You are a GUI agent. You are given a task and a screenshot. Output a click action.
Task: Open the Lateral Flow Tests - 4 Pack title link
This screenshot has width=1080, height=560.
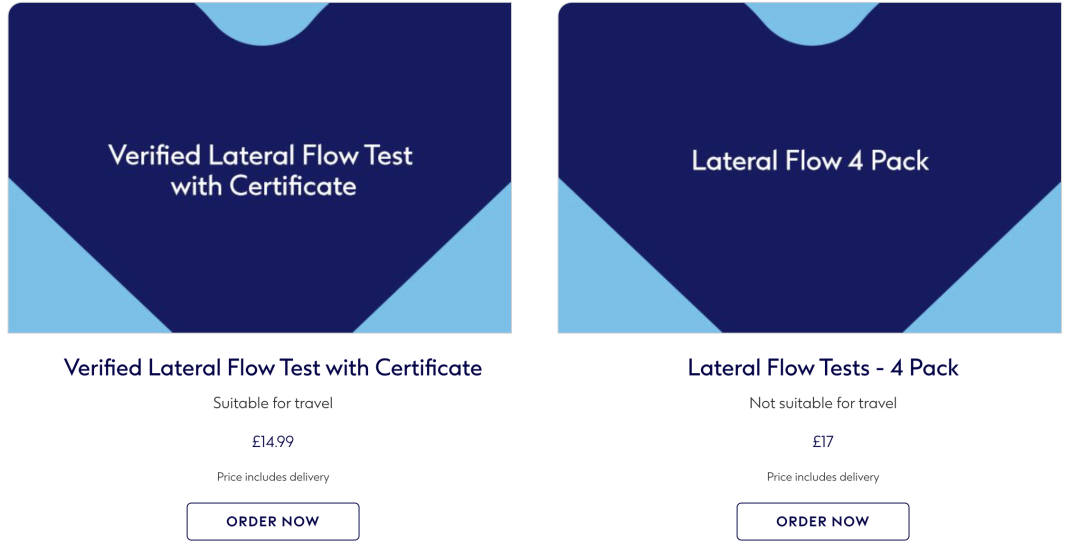click(823, 368)
